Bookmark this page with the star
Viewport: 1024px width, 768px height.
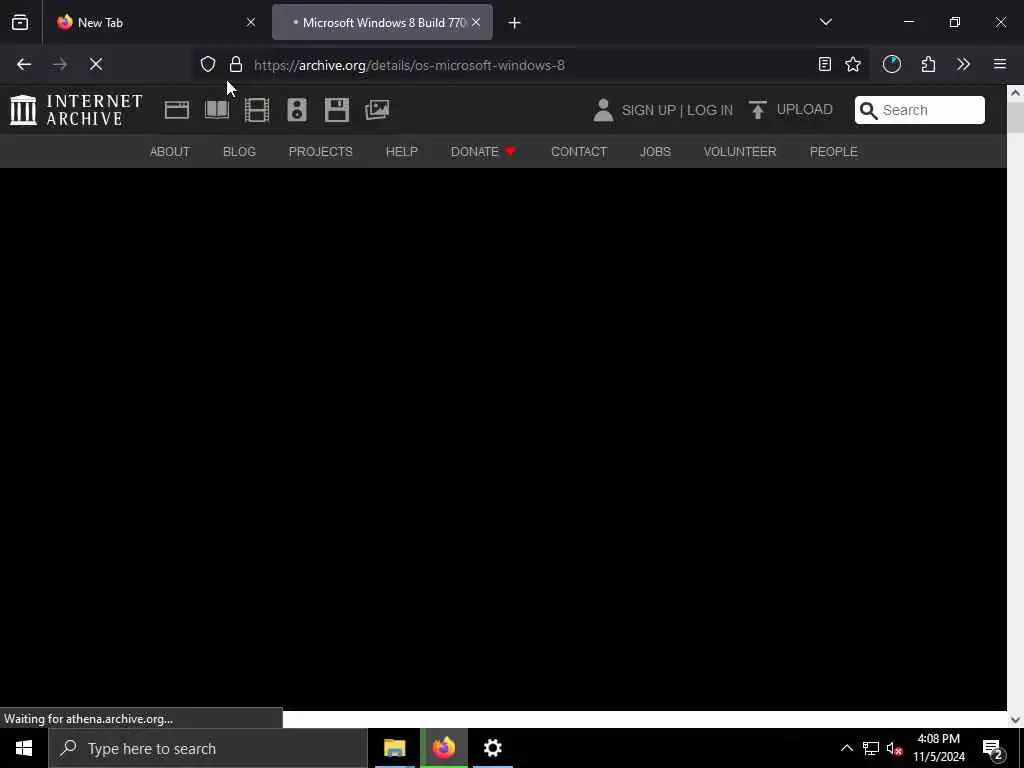pyautogui.click(x=853, y=64)
